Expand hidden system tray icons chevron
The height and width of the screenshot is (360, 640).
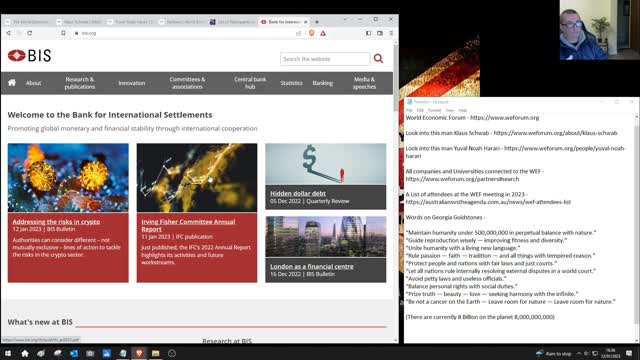point(578,353)
